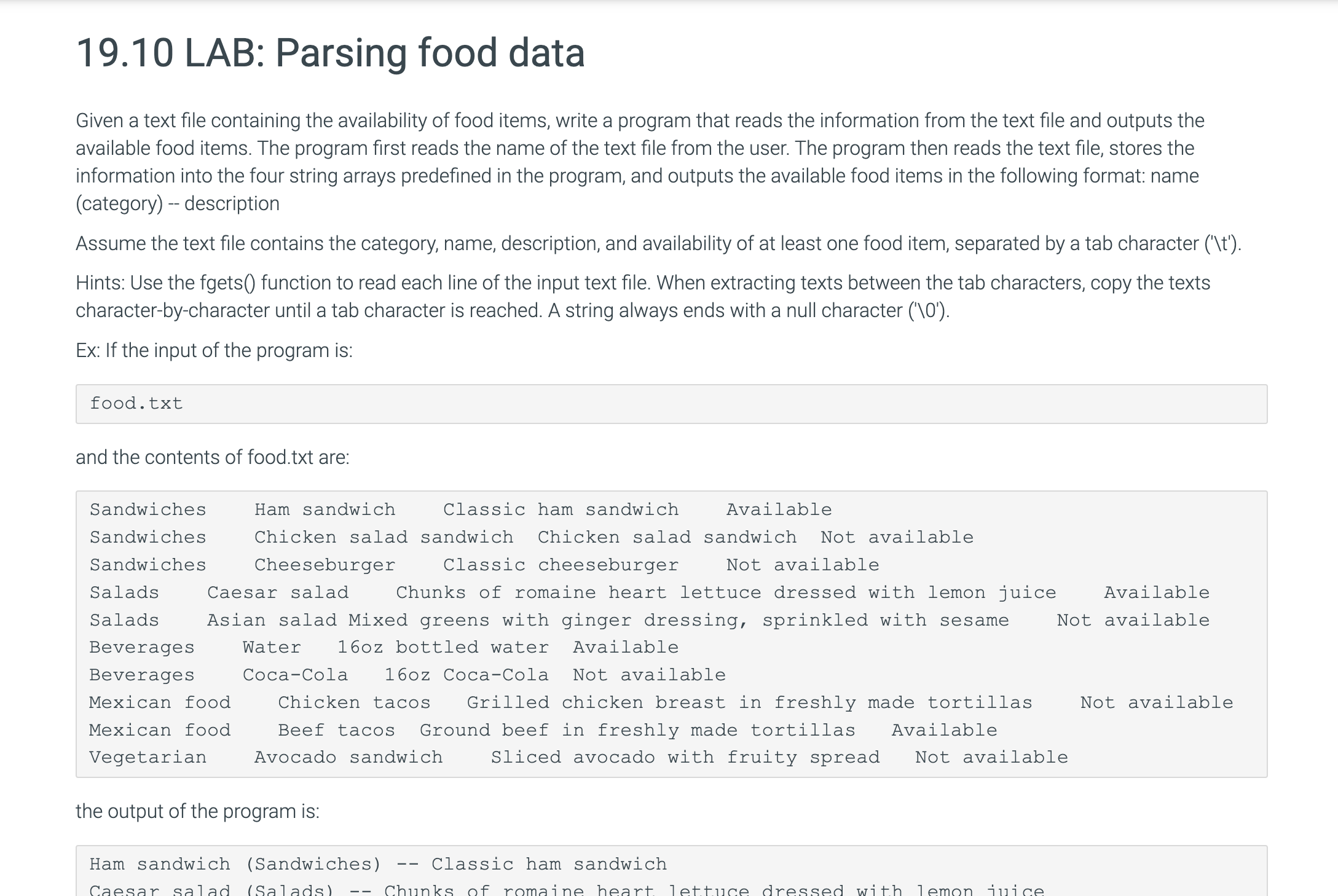Screen dimensions: 1338x896
Task: Click 'Beef tacos' in Mexican food row
Action: click(x=336, y=731)
